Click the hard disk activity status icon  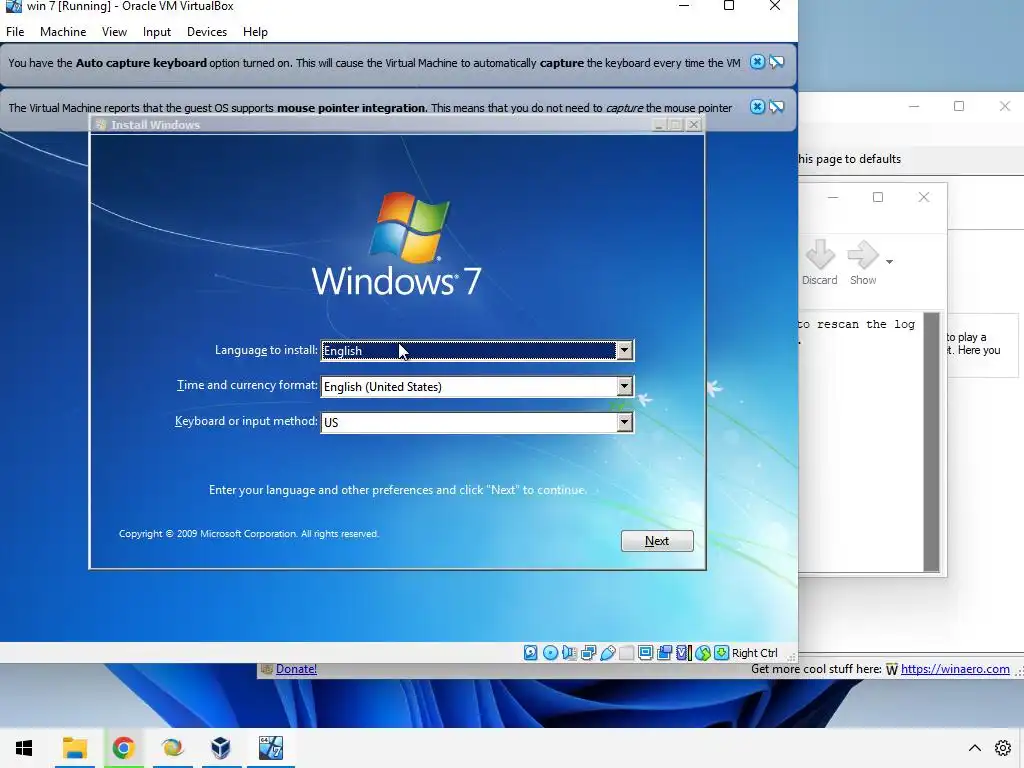(x=530, y=652)
